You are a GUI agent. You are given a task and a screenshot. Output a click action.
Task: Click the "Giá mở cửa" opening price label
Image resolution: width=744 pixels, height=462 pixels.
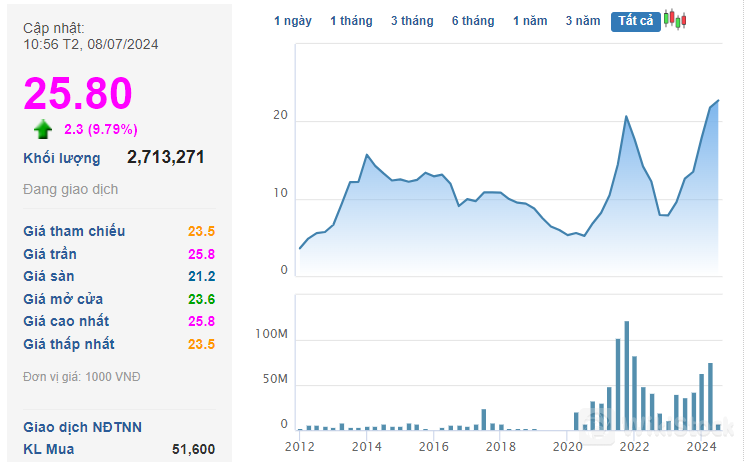point(63,299)
